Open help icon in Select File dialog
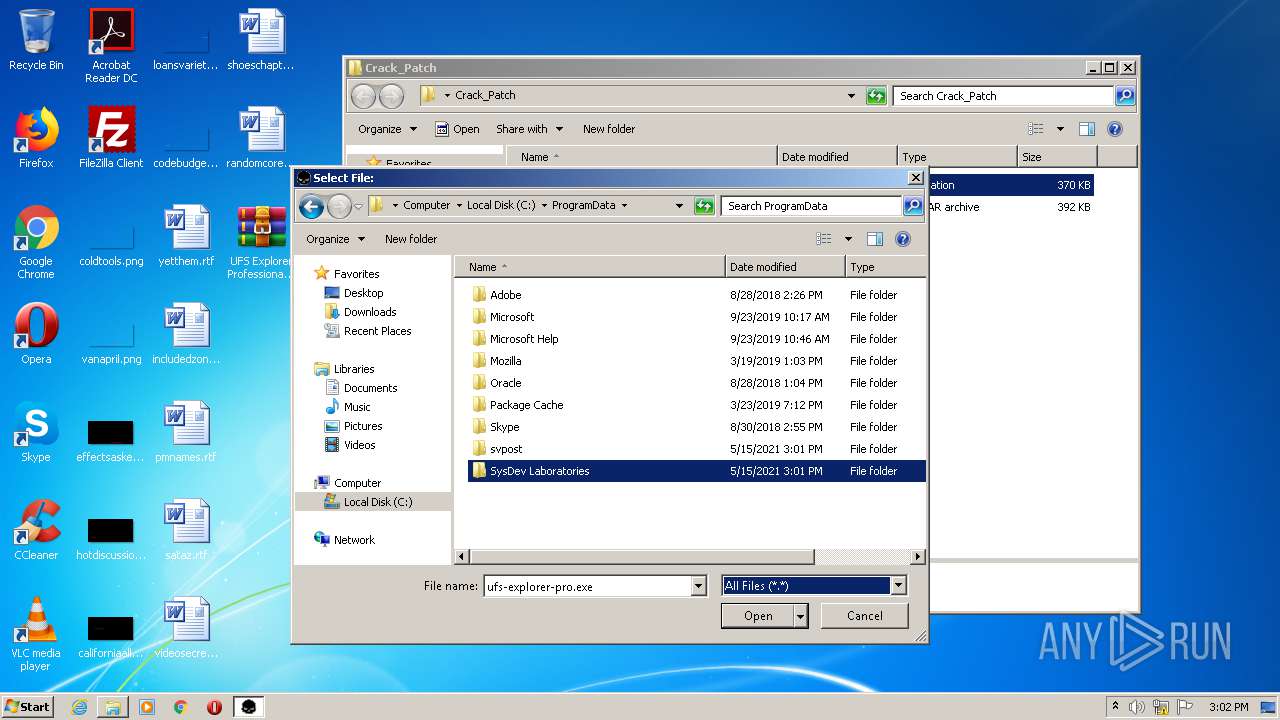The width and height of the screenshot is (1280, 720). point(903,239)
